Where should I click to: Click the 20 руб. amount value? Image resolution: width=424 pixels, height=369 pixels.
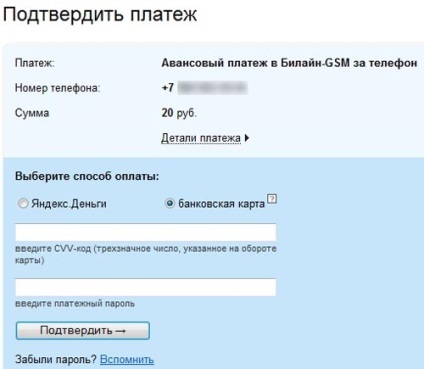(179, 113)
